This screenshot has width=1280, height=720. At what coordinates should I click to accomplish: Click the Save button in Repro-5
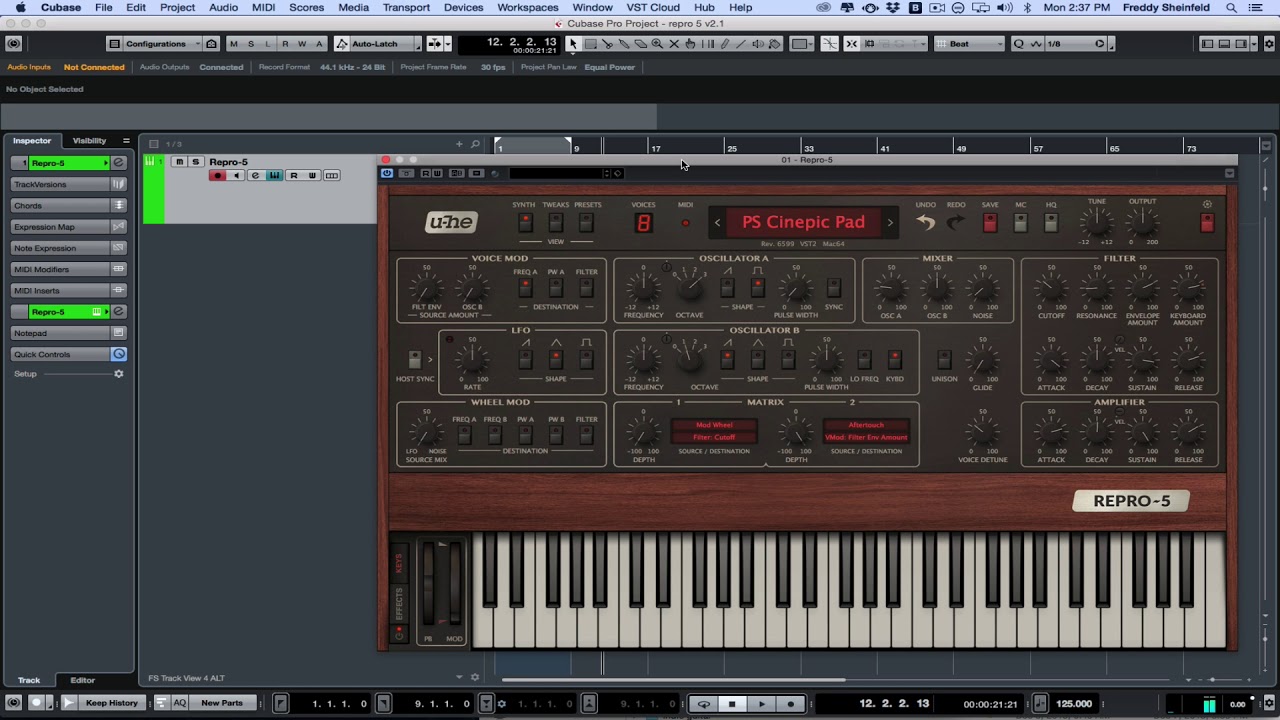pyautogui.click(x=989, y=224)
